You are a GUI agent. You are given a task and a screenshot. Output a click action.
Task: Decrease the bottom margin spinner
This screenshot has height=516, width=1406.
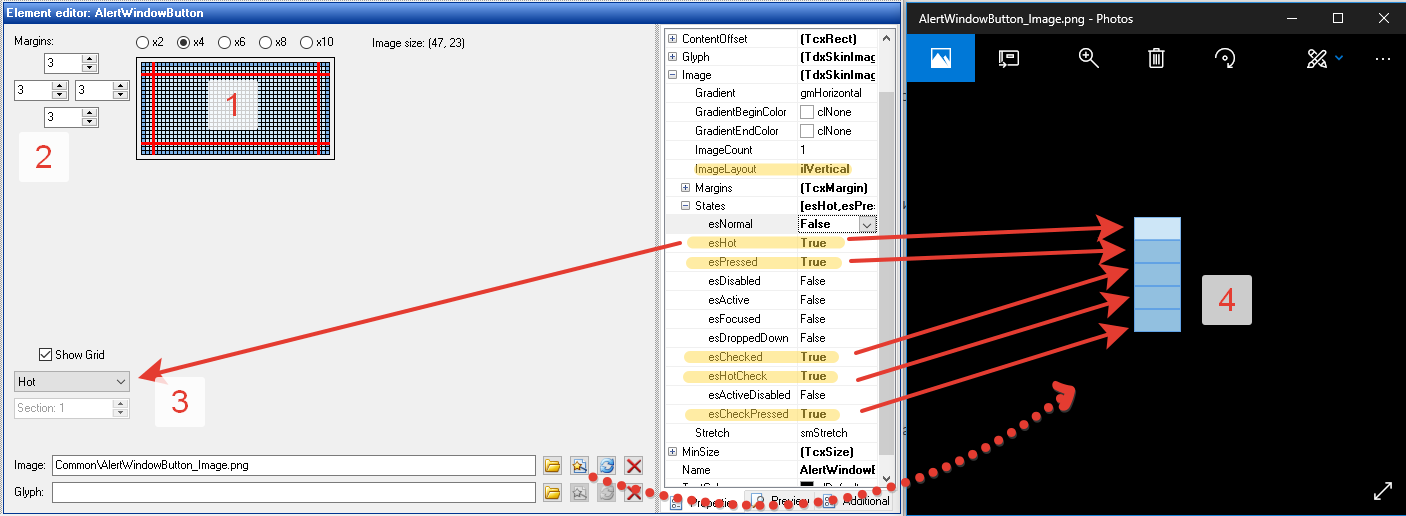[x=90, y=123]
